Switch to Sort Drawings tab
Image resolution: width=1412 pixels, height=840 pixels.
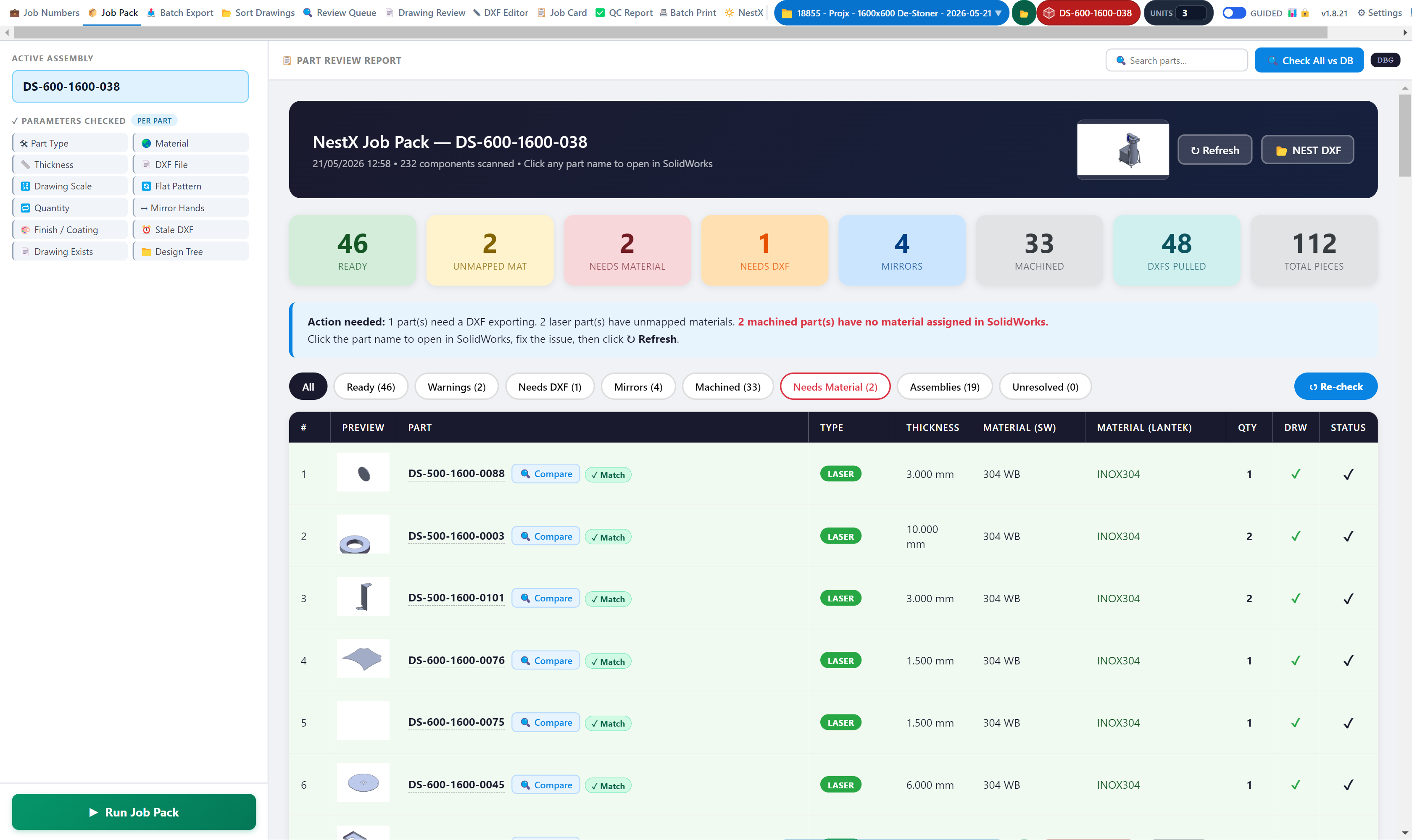point(258,13)
